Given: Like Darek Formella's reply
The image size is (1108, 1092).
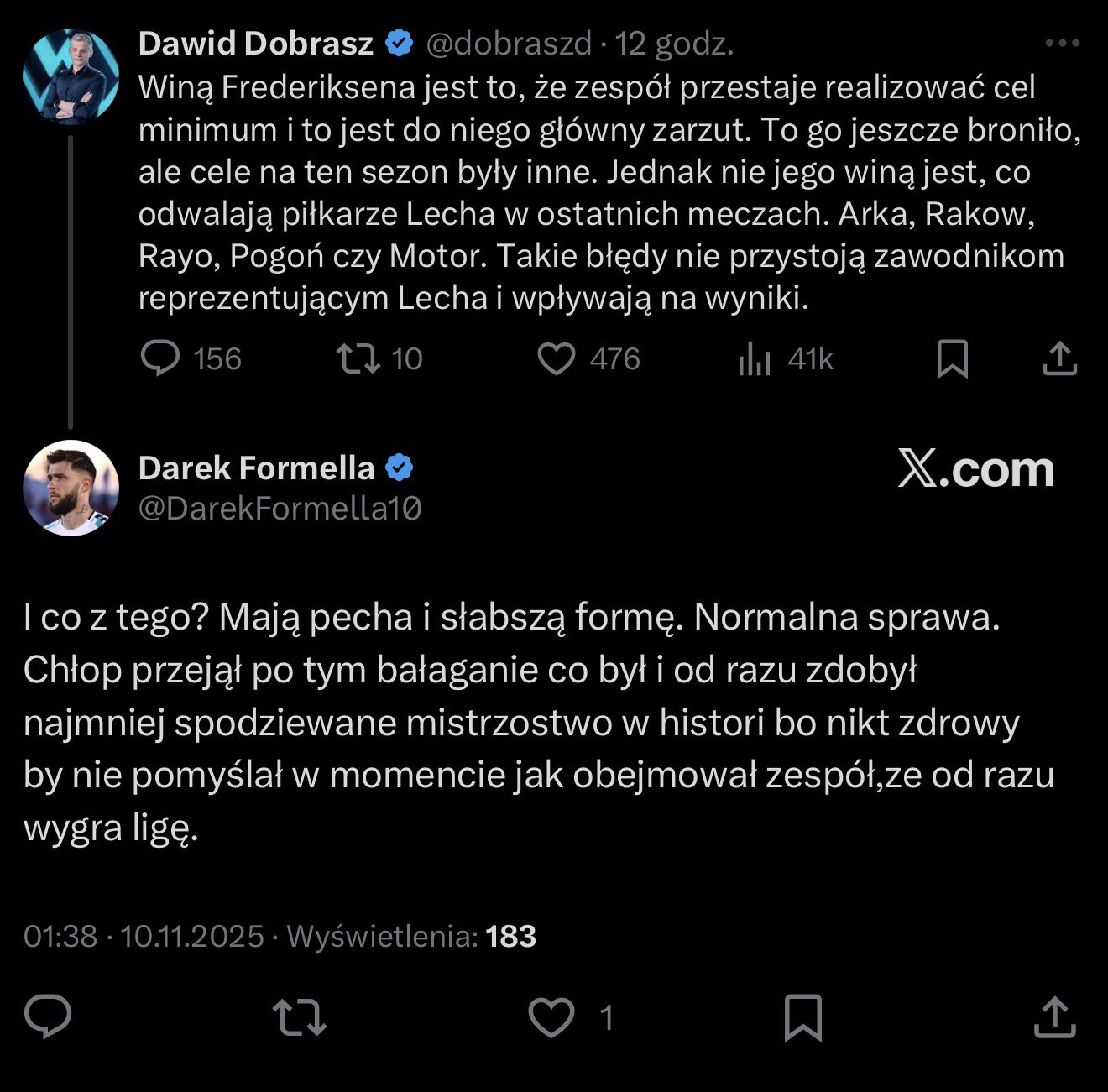Looking at the screenshot, I should (x=551, y=1017).
